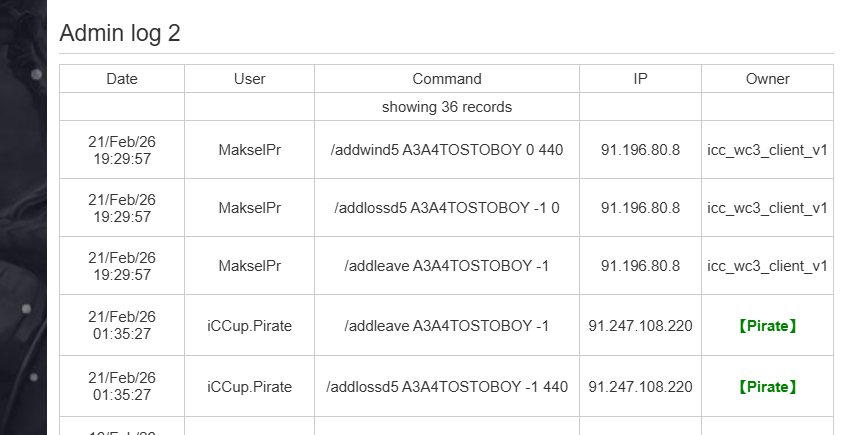854x435 pixels.
Task: Select the /addlossd5 A3A4TOSTOBOY -1 440 command
Action: tap(447, 386)
